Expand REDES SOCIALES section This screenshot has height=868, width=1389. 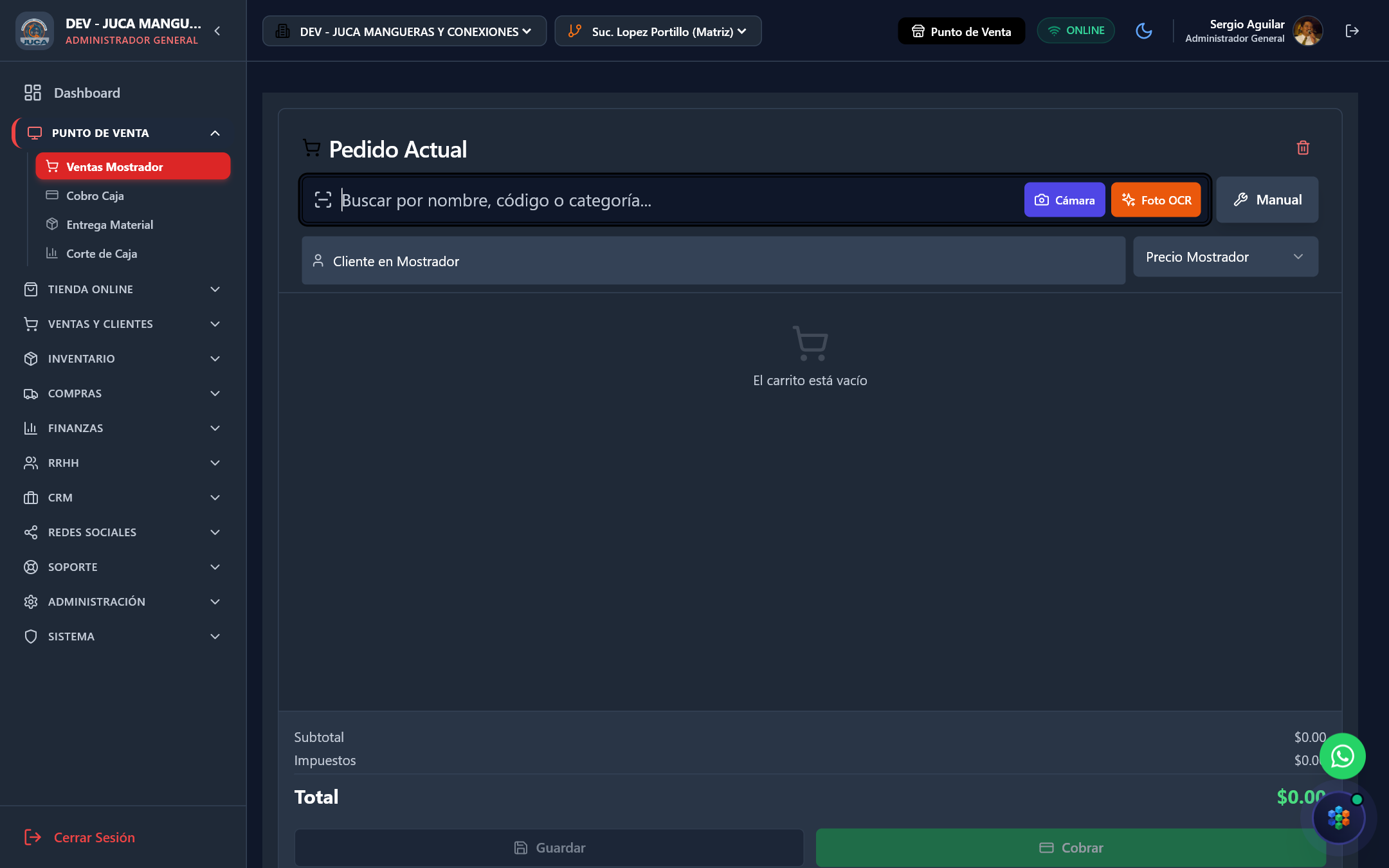click(x=122, y=532)
